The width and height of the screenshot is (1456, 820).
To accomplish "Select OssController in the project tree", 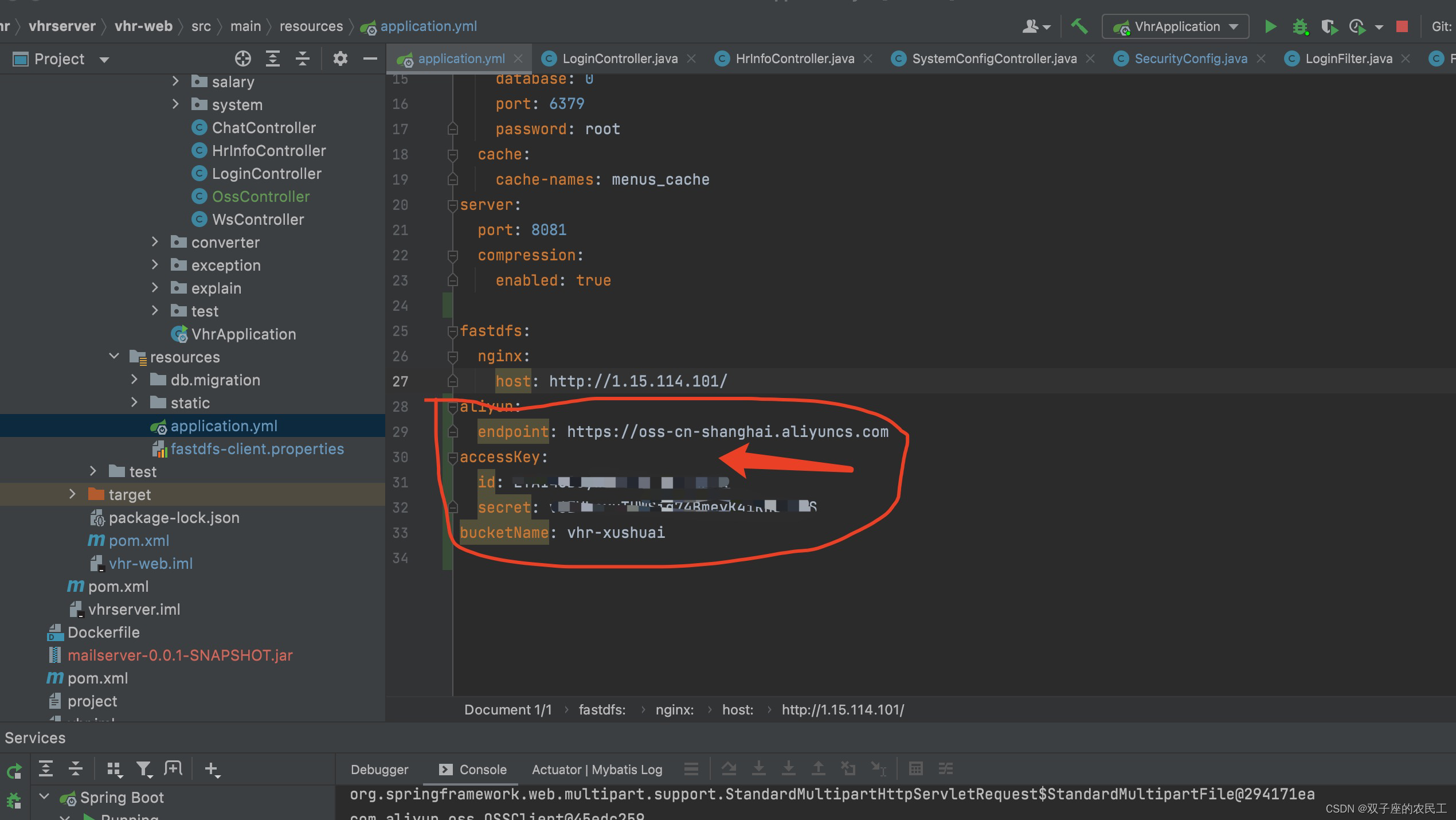I will tap(261, 196).
